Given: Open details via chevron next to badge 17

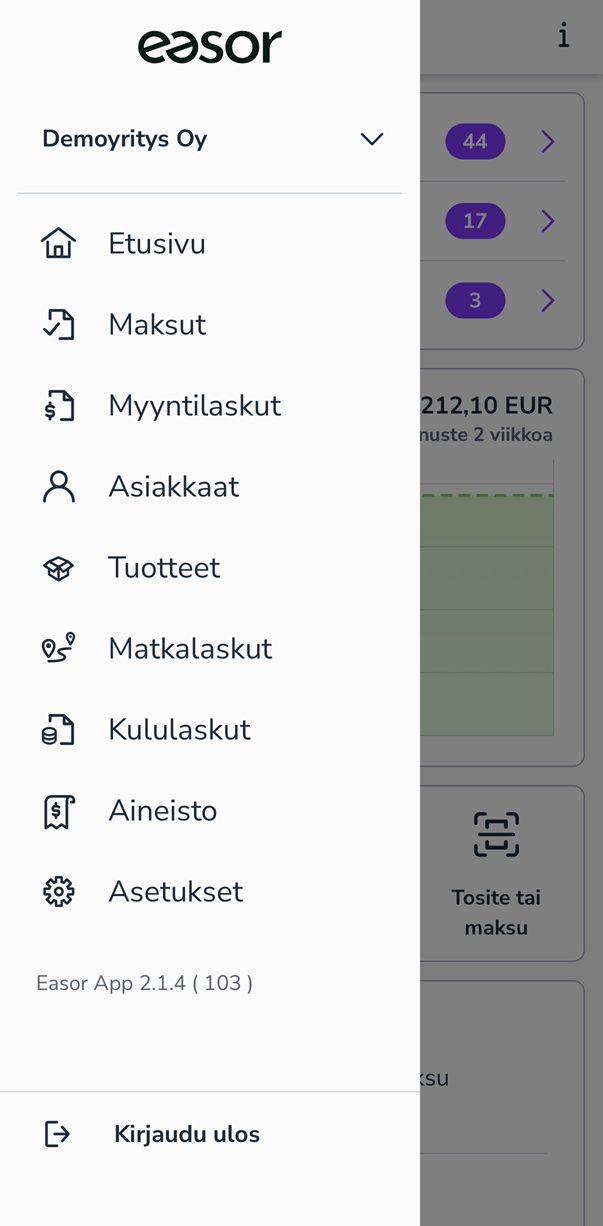Looking at the screenshot, I should point(547,221).
